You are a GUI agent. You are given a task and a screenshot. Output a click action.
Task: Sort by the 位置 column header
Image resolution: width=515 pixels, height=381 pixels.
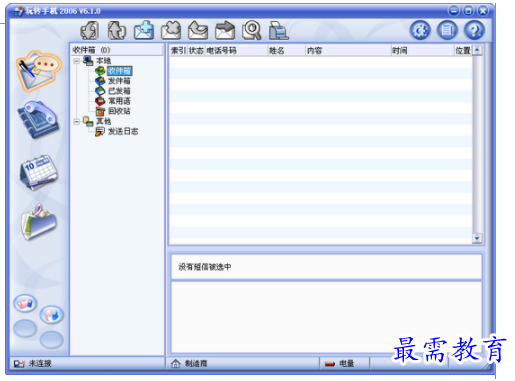point(463,51)
